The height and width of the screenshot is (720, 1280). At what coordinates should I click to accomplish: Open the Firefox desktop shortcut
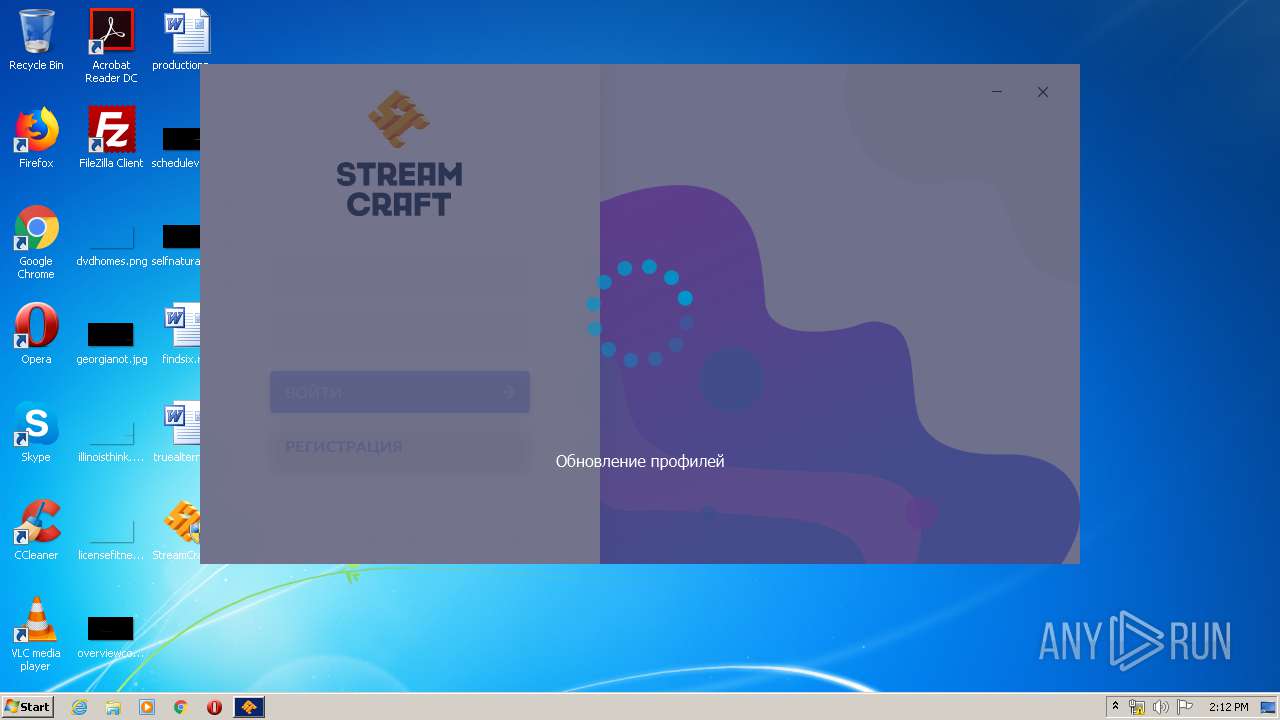(x=36, y=138)
